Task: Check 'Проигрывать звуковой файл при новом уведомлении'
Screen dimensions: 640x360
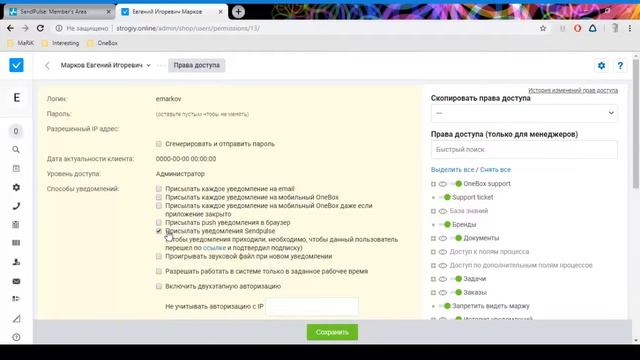Action: (159, 256)
